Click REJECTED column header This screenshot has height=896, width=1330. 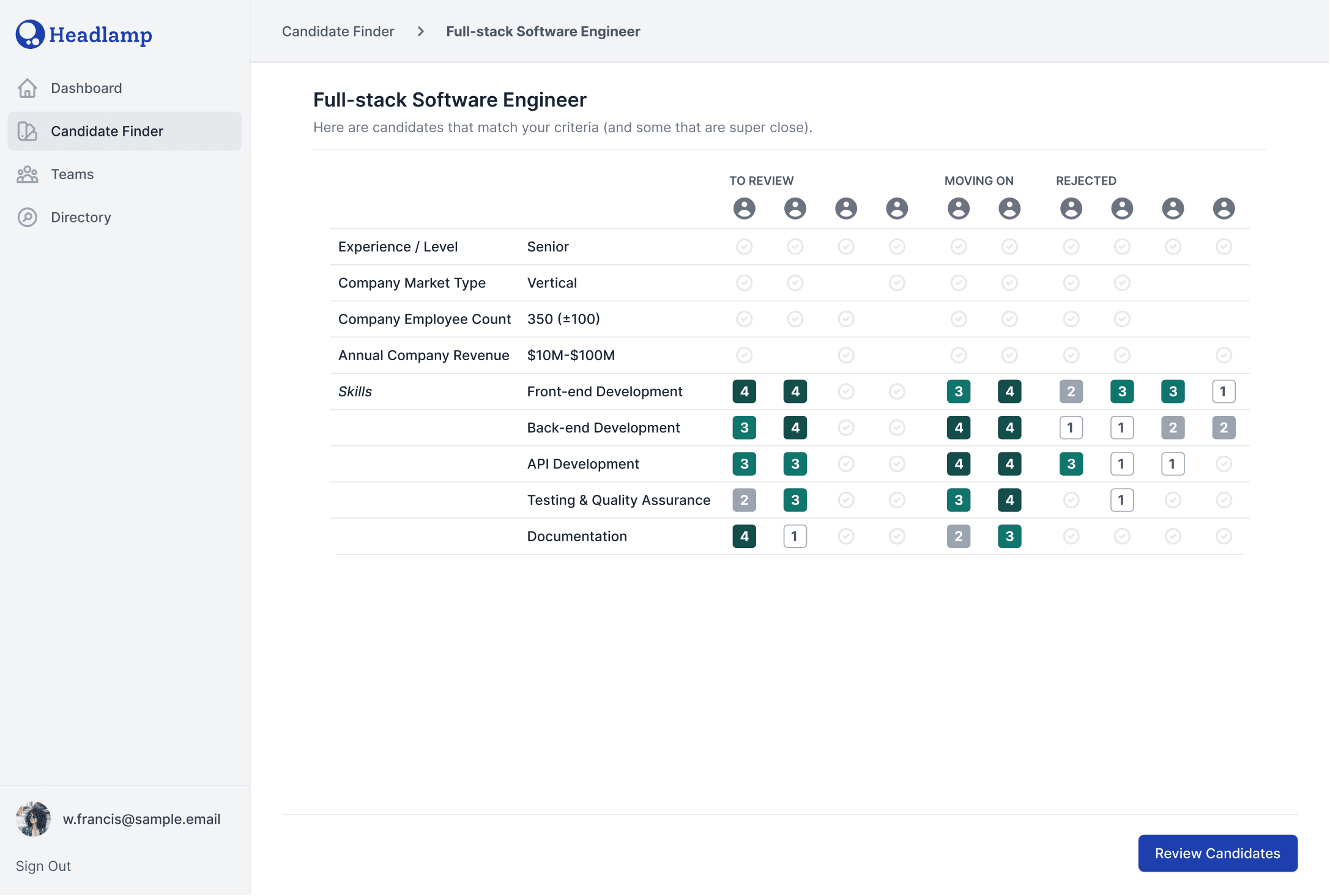click(1086, 180)
